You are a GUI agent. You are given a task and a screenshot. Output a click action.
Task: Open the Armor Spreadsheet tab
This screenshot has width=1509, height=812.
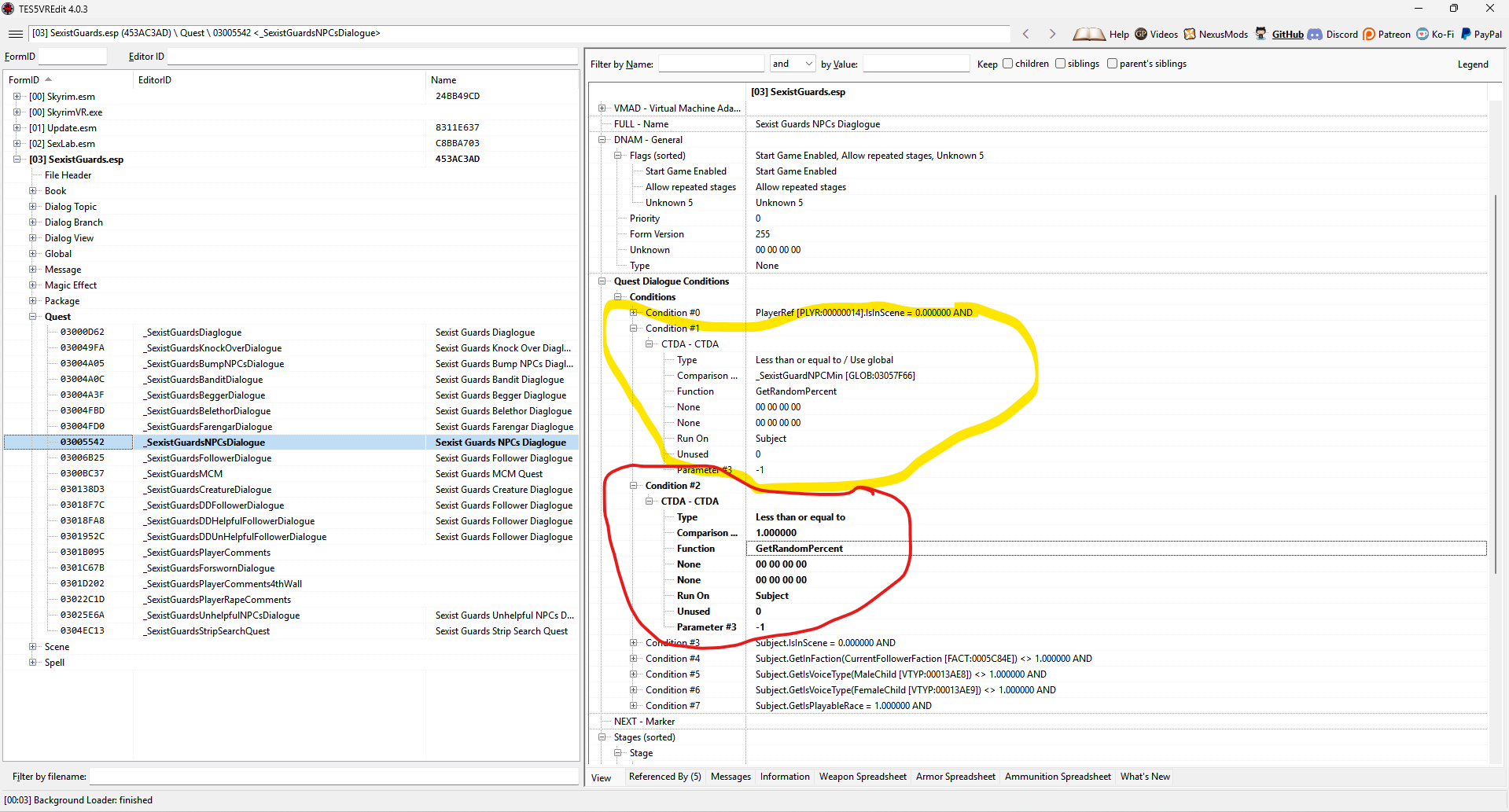coord(955,777)
